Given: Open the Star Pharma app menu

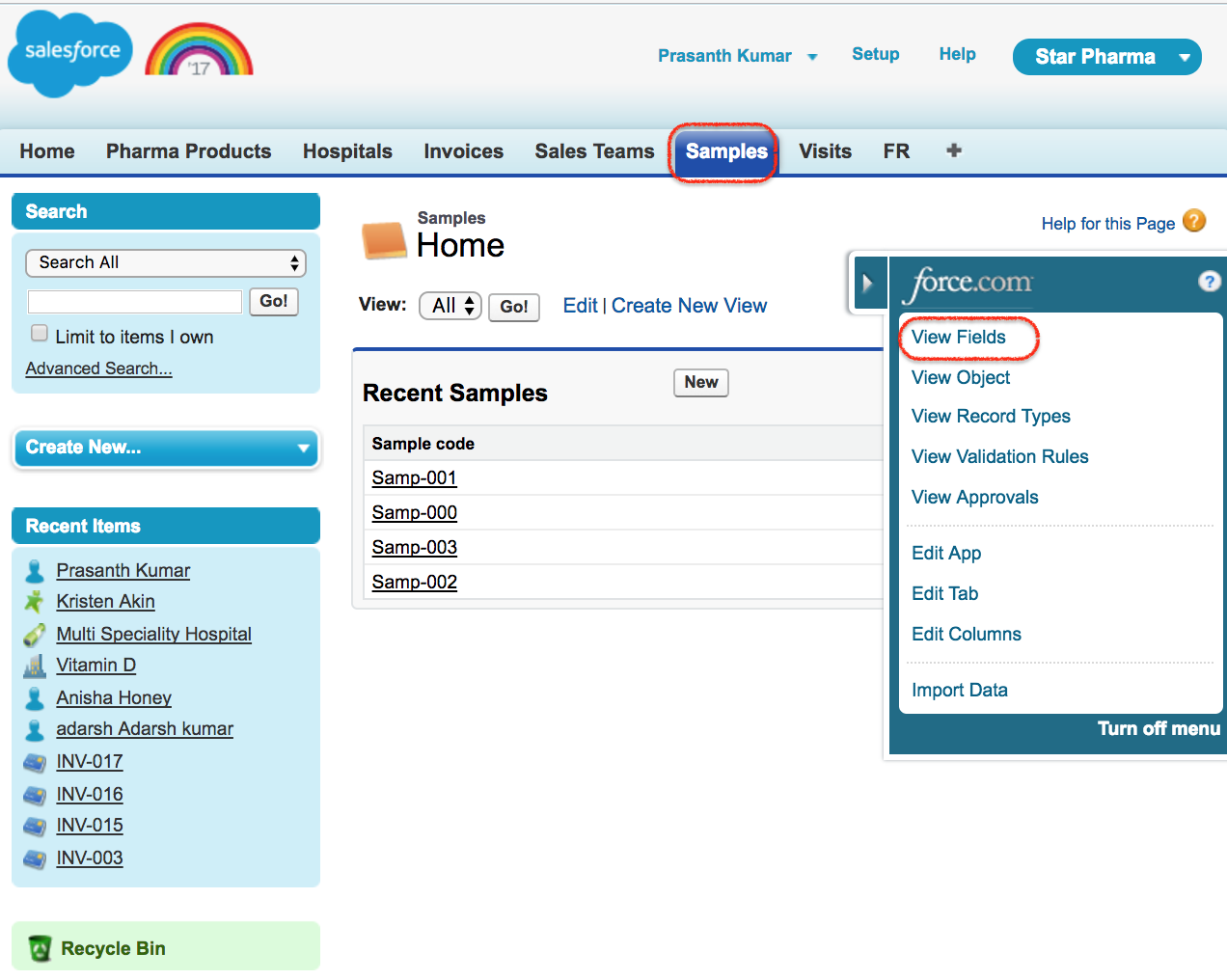Looking at the screenshot, I should tap(1106, 57).
